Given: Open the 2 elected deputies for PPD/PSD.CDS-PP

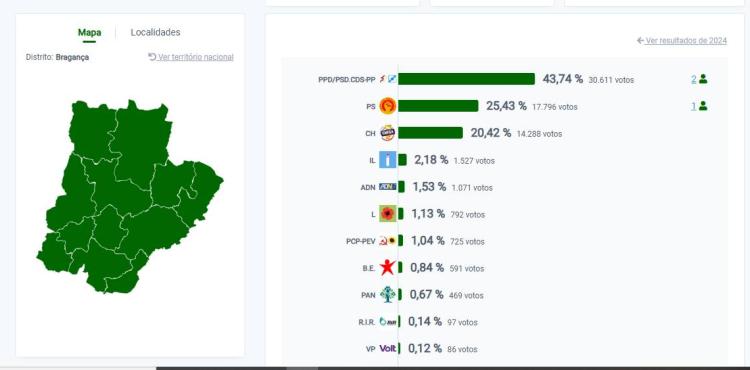Looking at the screenshot, I should click(x=699, y=79).
